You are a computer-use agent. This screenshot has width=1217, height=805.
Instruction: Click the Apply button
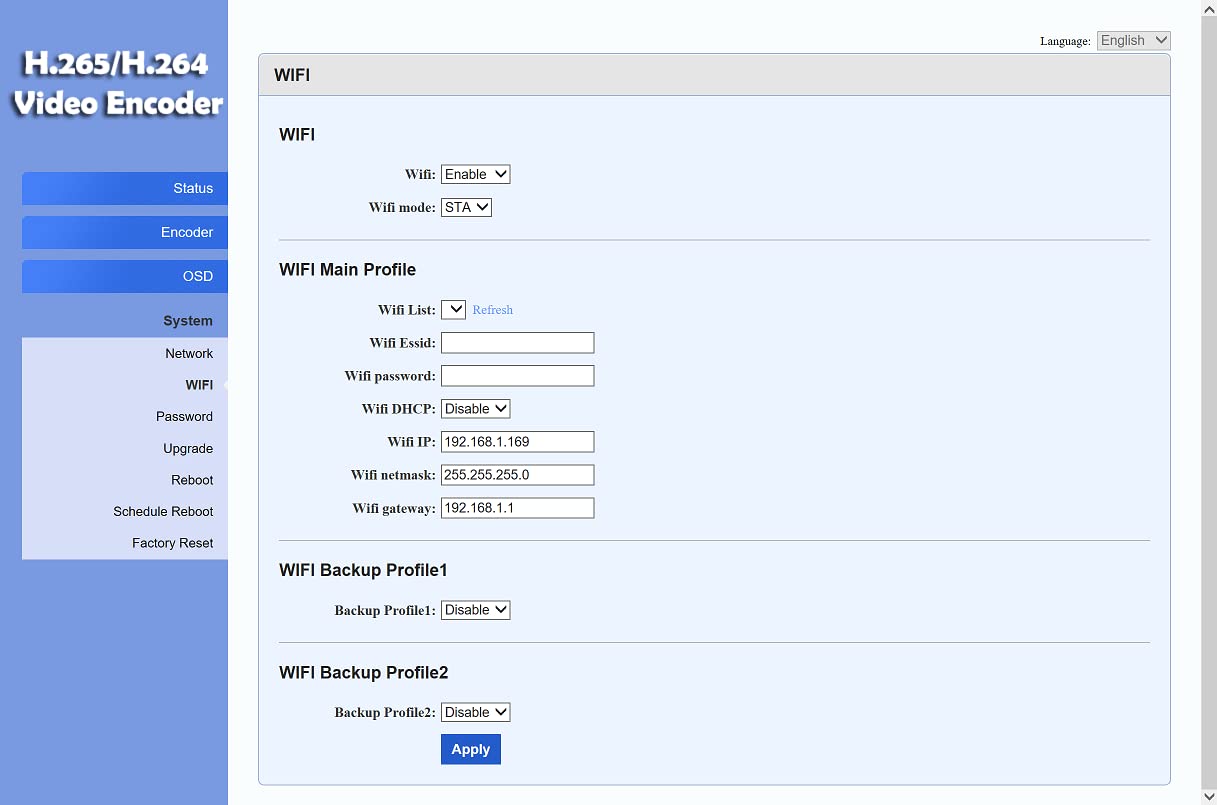[470, 749]
